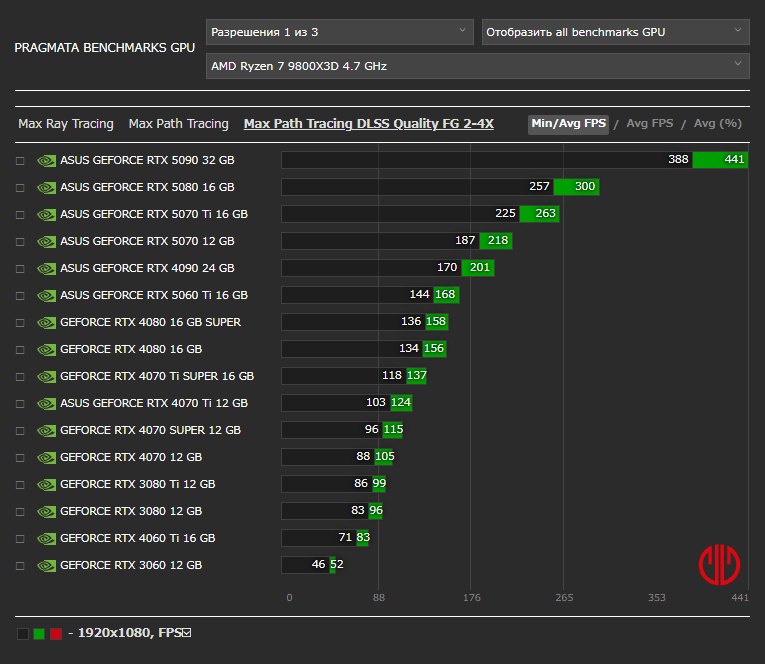This screenshot has height=664, width=765.
Task: Click the green legend color square
Action: click(39, 634)
